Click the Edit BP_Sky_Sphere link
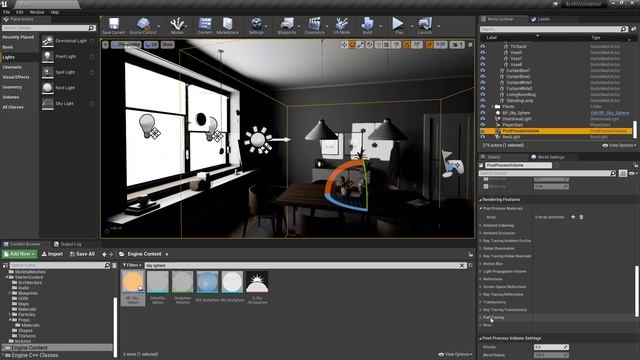The height and width of the screenshot is (360, 640). [610, 113]
